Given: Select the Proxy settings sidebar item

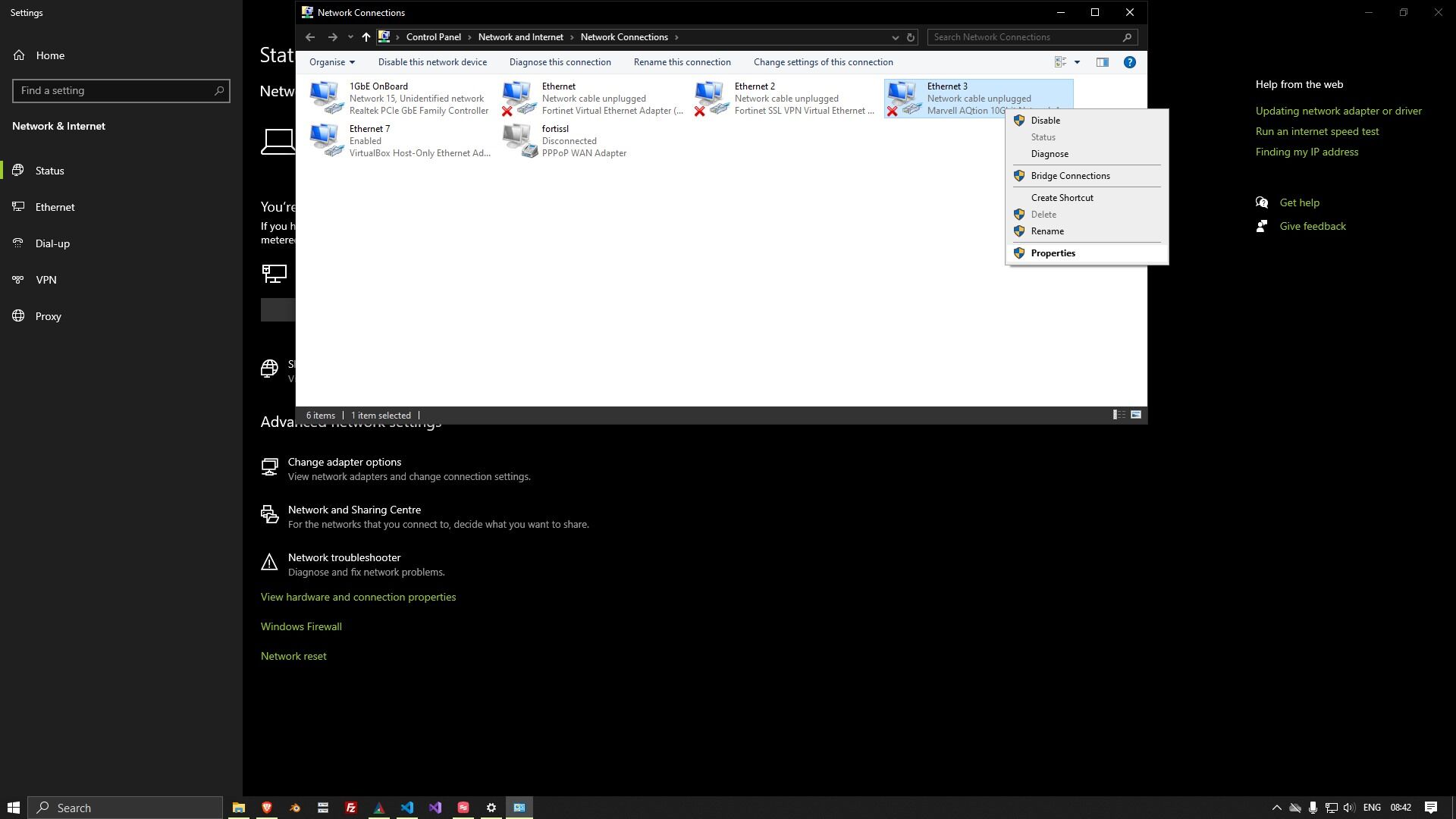Looking at the screenshot, I should (x=48, y=316).
